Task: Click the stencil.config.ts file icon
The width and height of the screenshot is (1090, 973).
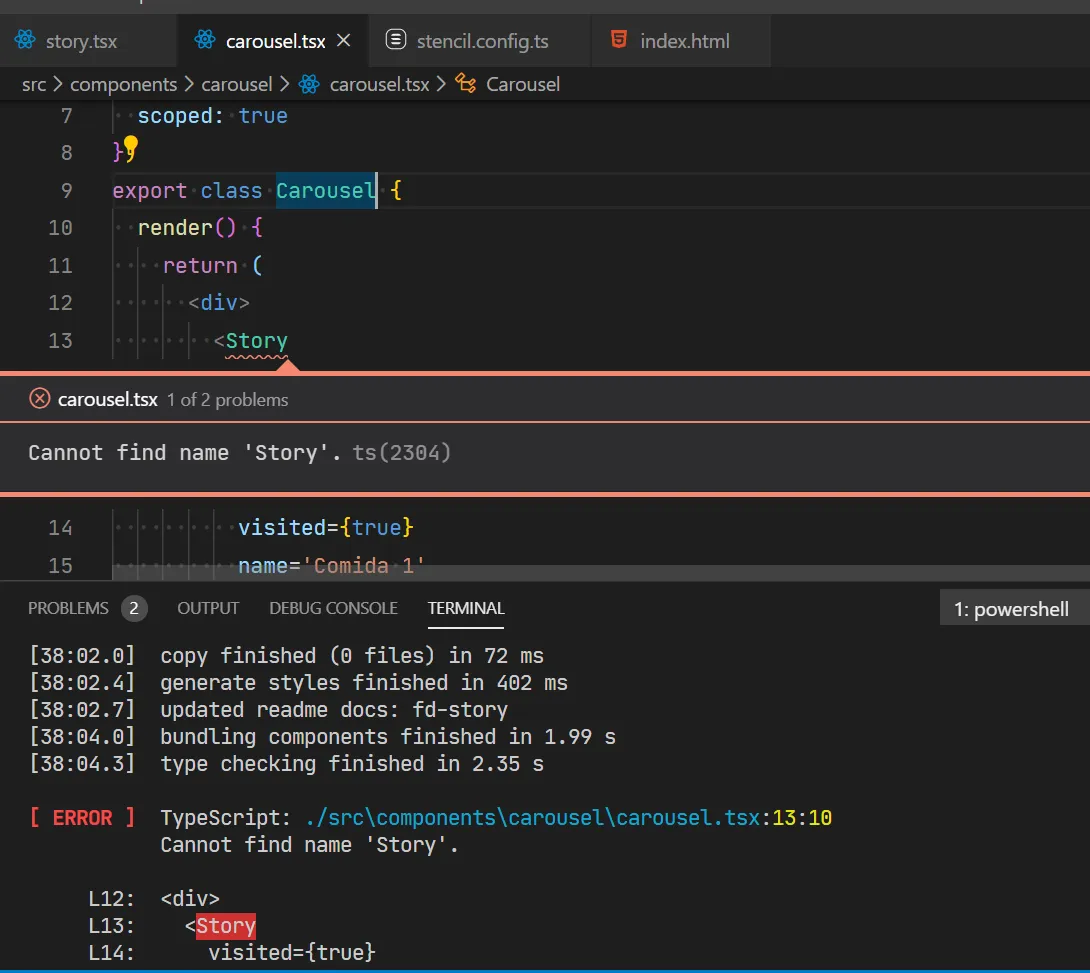Action: pos(396,41)
